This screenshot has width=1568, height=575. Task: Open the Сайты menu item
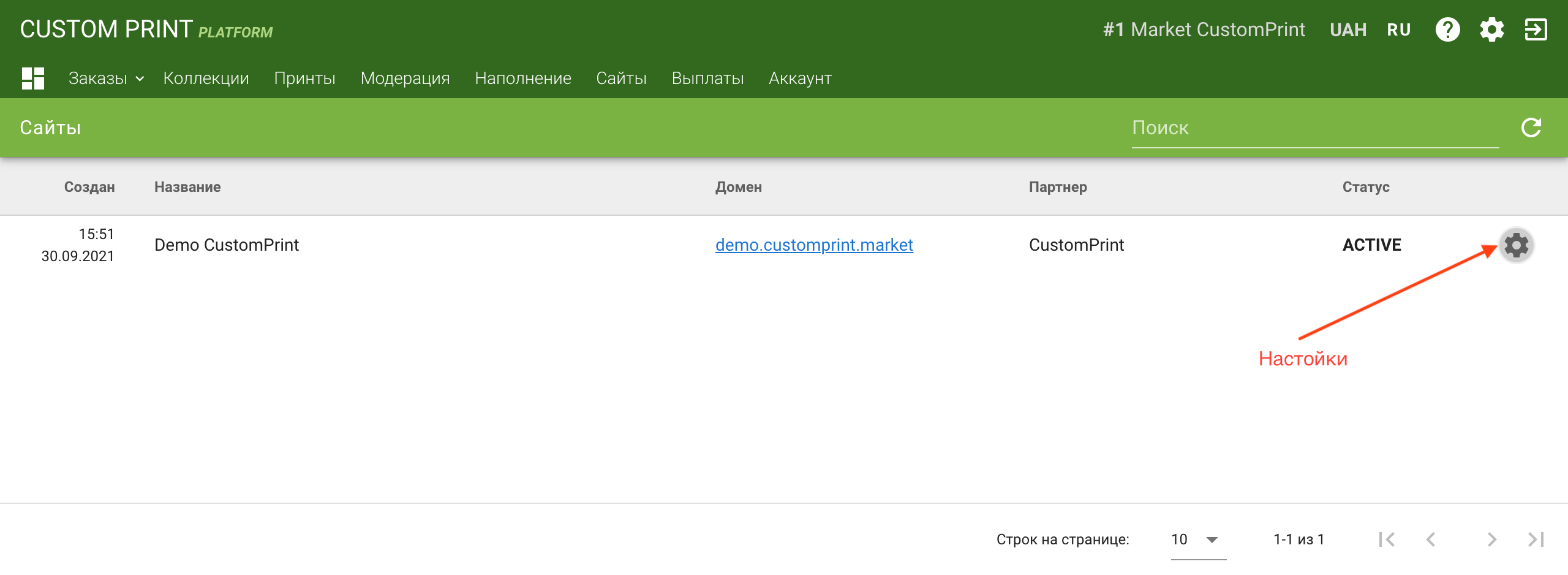click(621, 78)
